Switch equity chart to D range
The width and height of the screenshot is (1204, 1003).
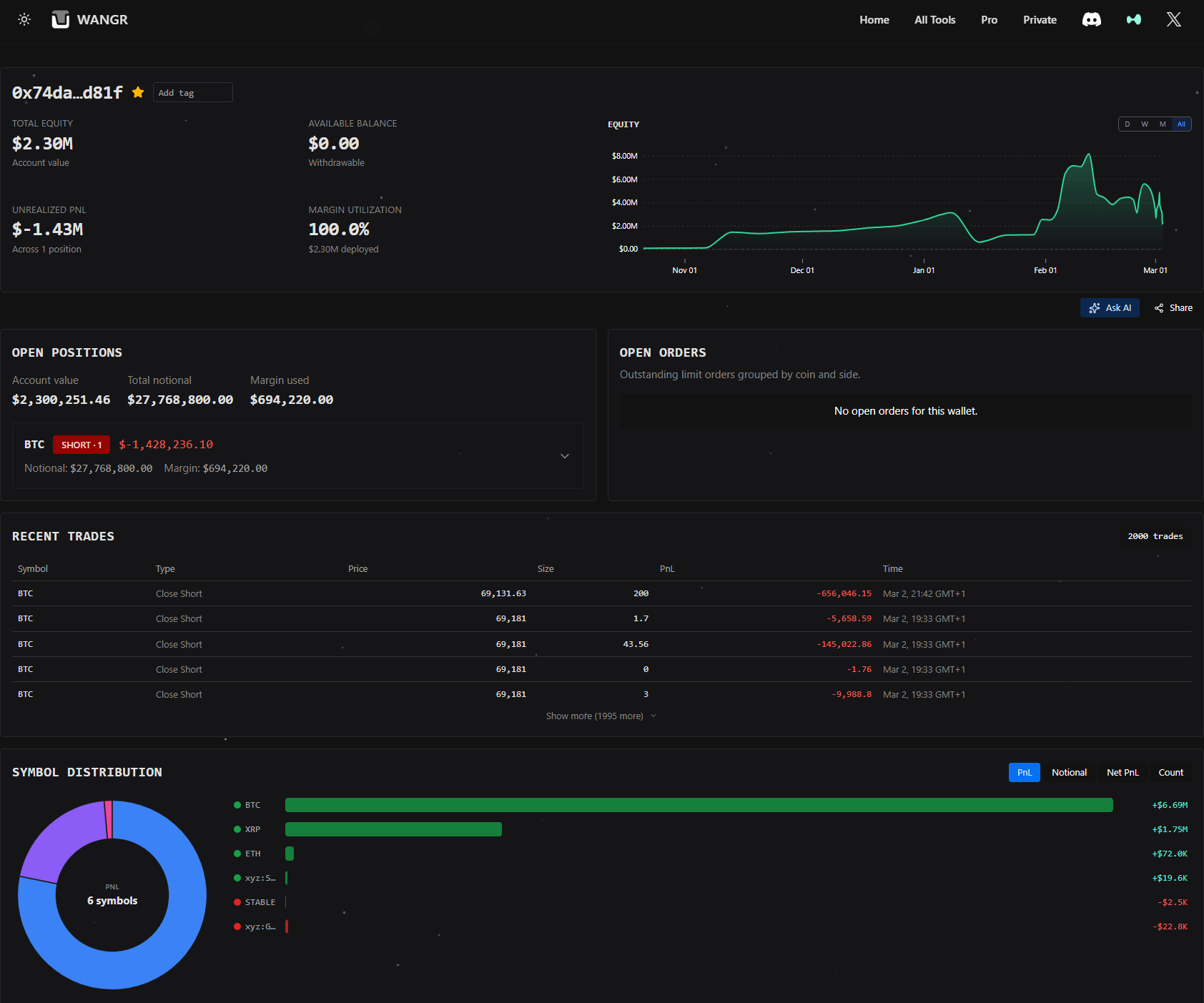[1127, 124]
